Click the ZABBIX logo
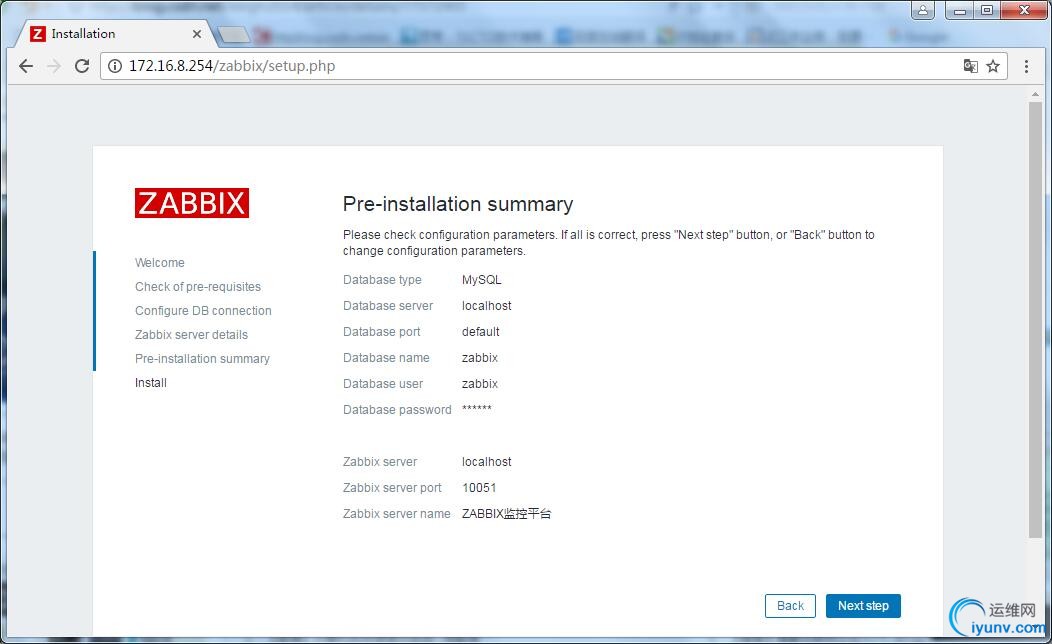This screenshot has width=1052, height=644. click(x=192, y=203)
